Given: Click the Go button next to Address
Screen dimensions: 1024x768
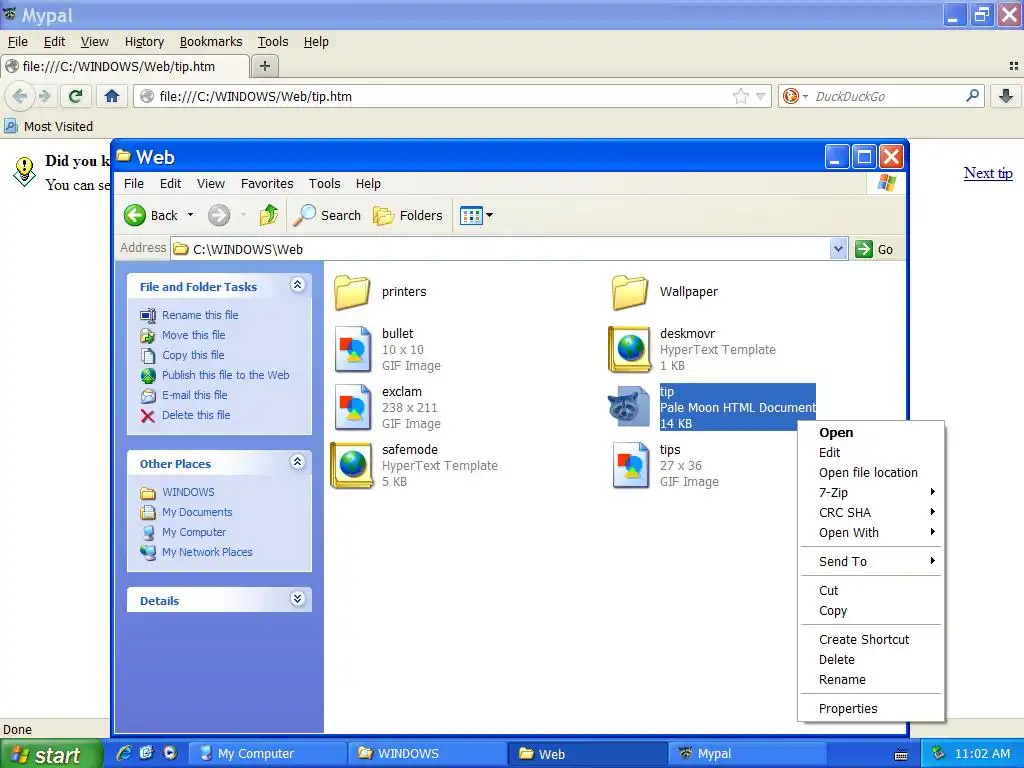Looking at the screenshot, I should point(874,249).
